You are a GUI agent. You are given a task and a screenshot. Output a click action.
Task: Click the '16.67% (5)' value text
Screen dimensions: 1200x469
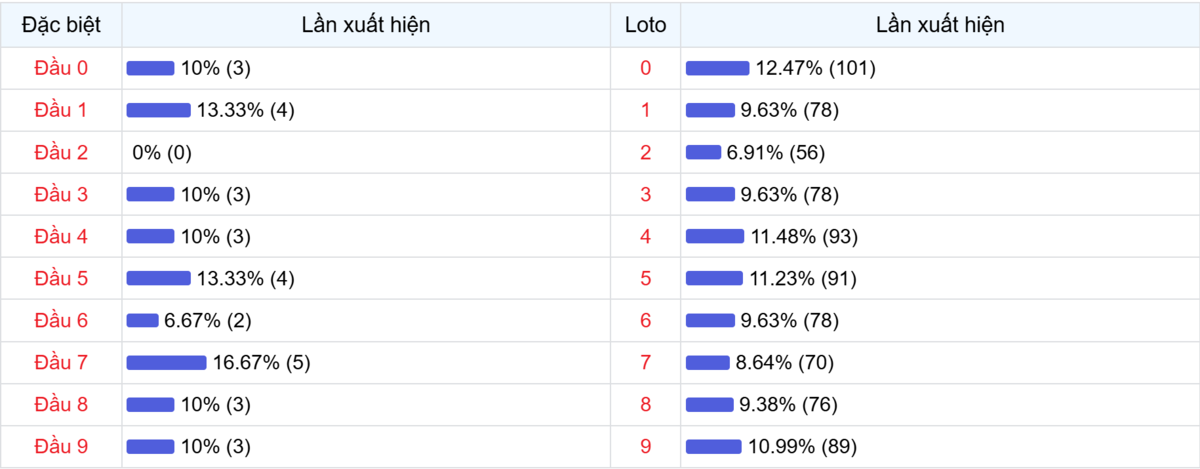click(262, 362)
